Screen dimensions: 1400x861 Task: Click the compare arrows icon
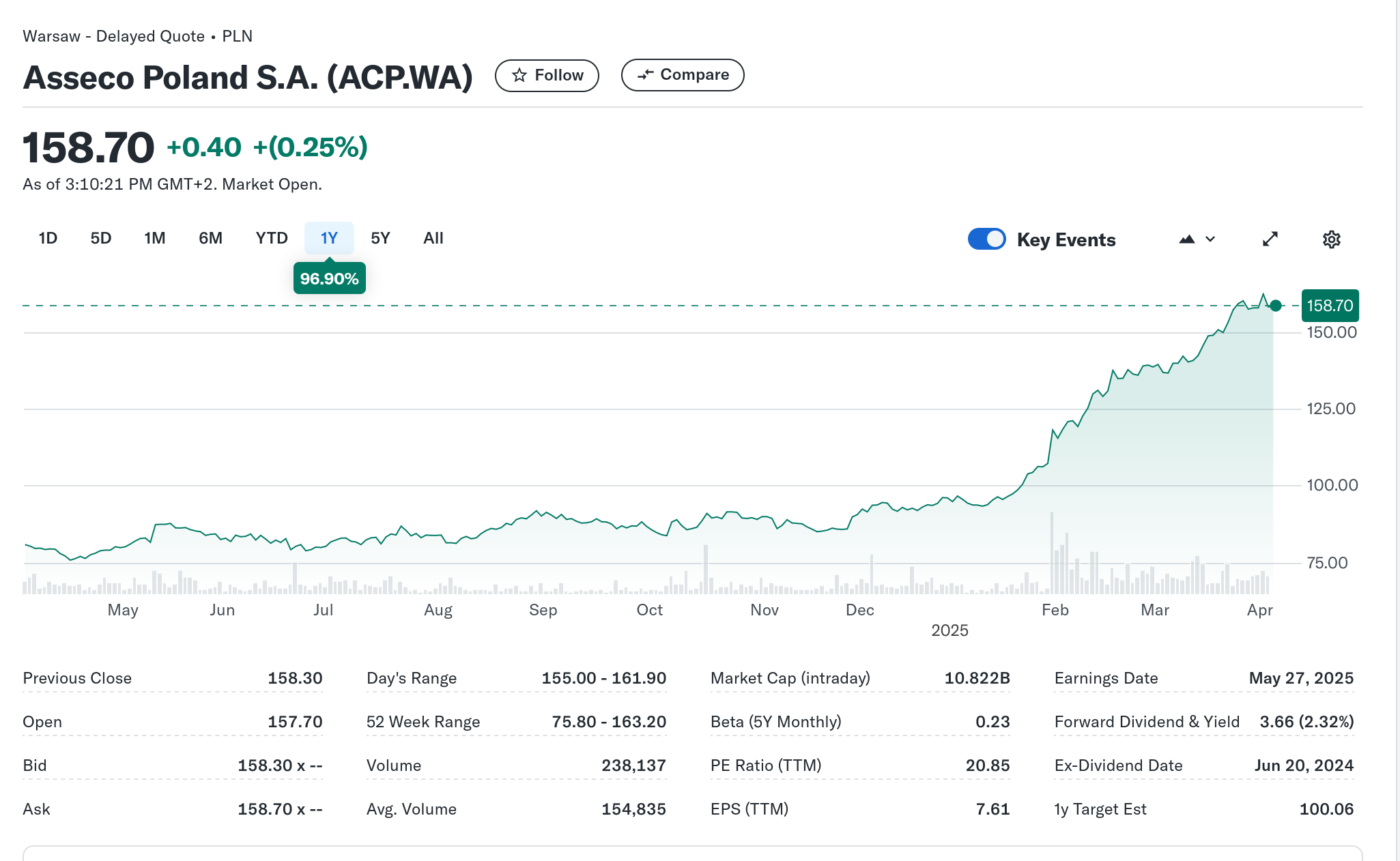pos(645,75)
